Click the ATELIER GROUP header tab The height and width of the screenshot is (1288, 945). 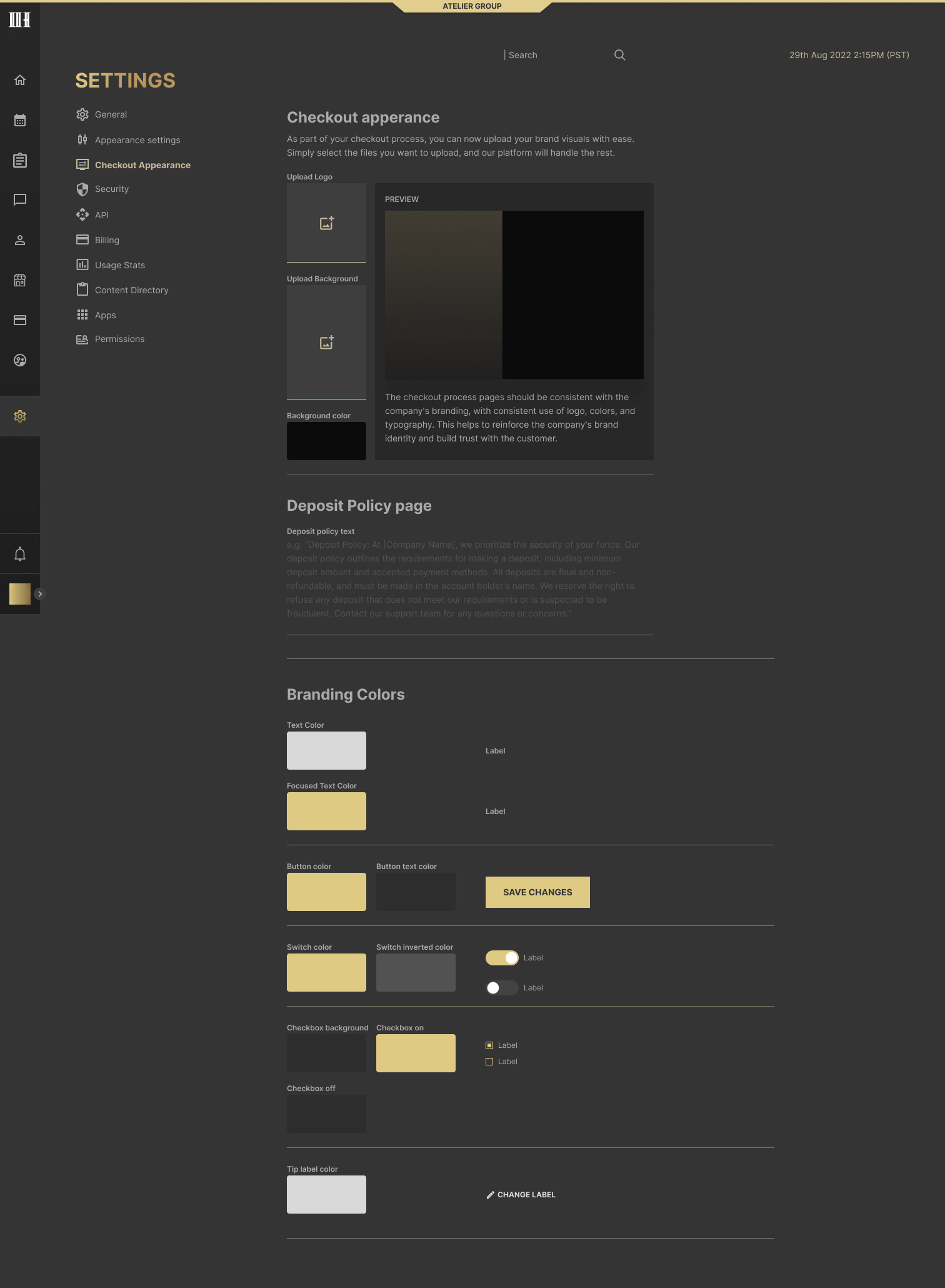[472, 6]
